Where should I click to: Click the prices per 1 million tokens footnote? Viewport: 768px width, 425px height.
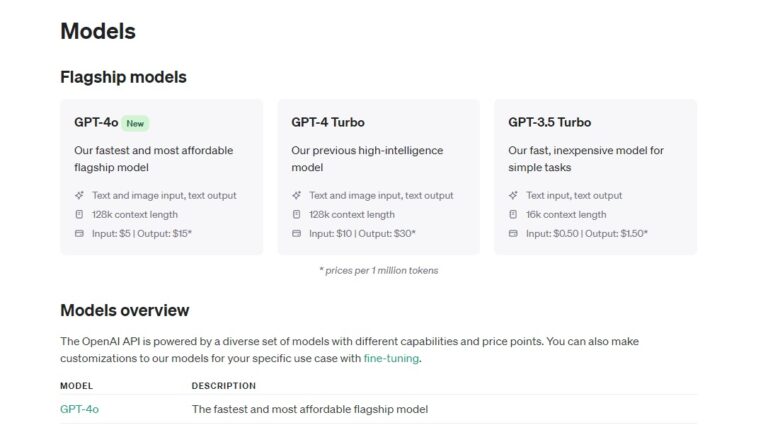378,270
